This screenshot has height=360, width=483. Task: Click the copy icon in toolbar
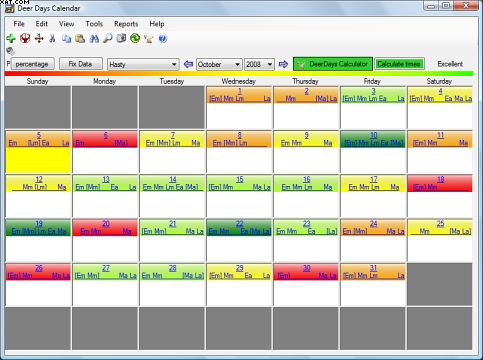tap(66, 38)
